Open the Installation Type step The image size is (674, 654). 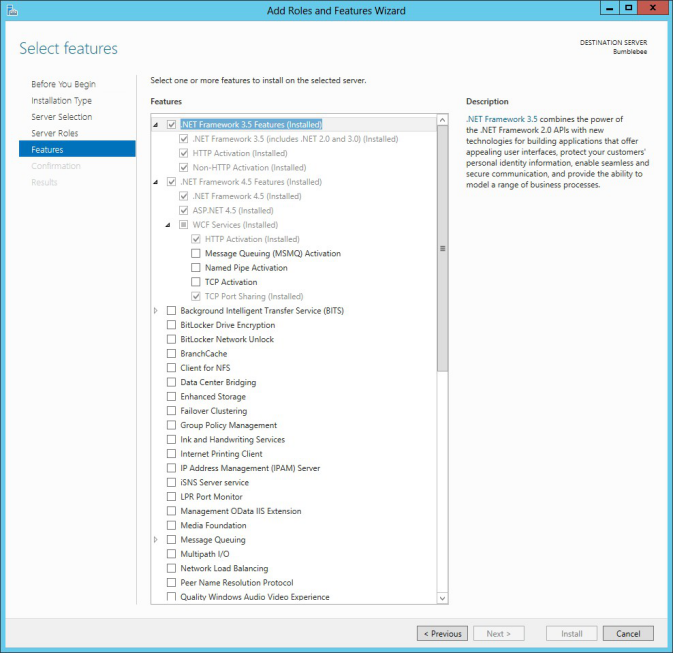pos(61,100)
